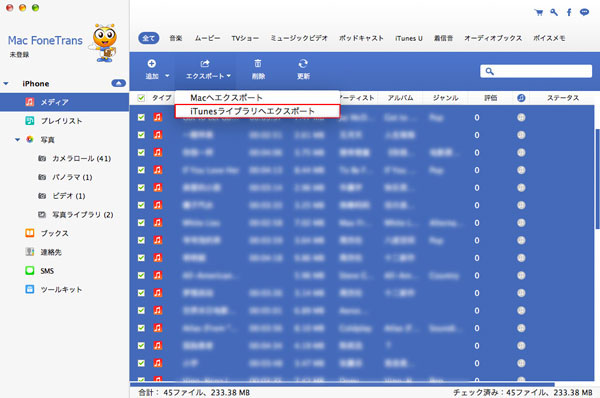Collapse the iPhone device tree
This screenshot has width=600, height=398.
coord(6,83)
